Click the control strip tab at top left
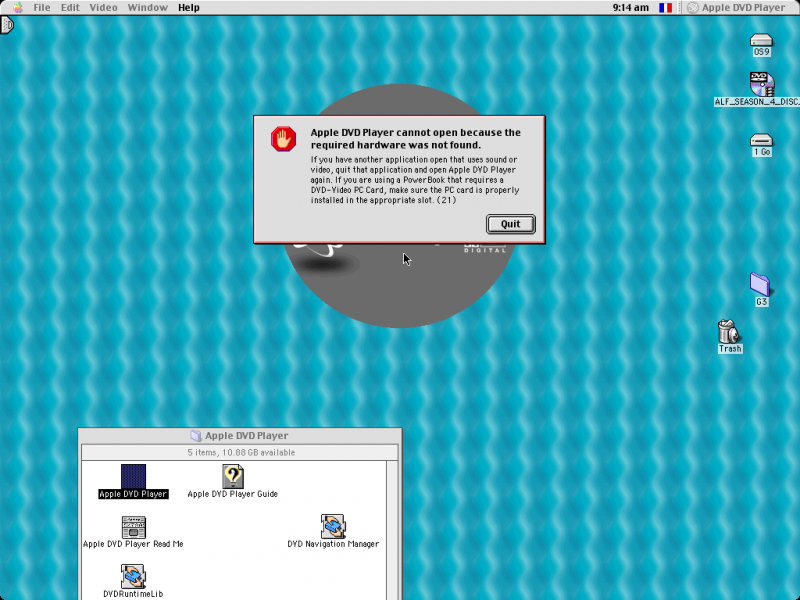 7,25
